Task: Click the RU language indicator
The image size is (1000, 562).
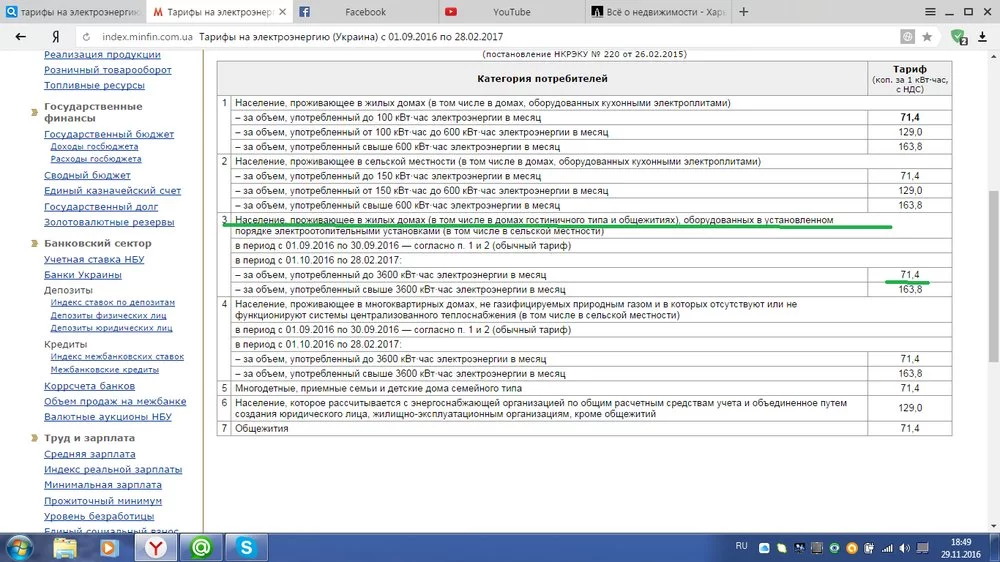Action: click(x=741, y=546)
